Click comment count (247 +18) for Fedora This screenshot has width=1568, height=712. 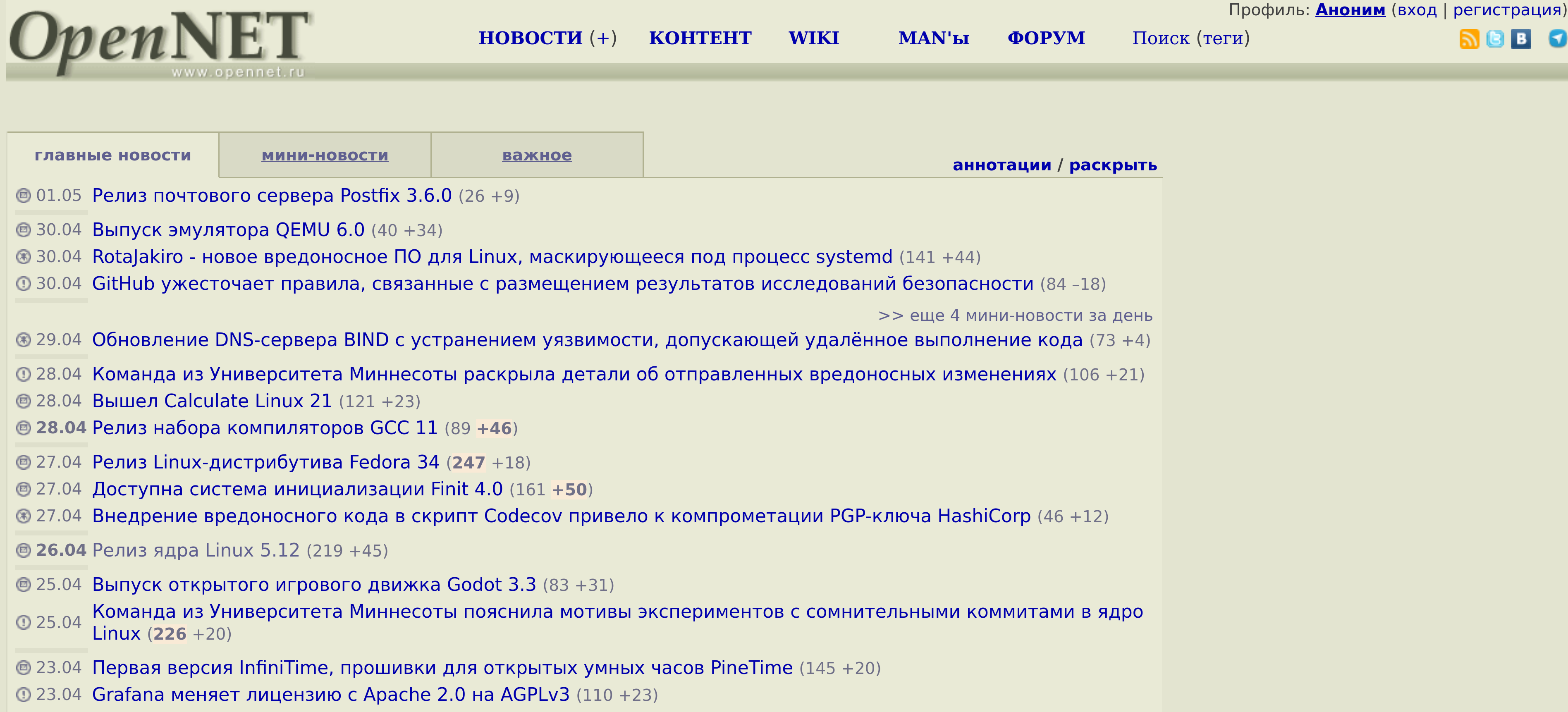pos(488,463)
